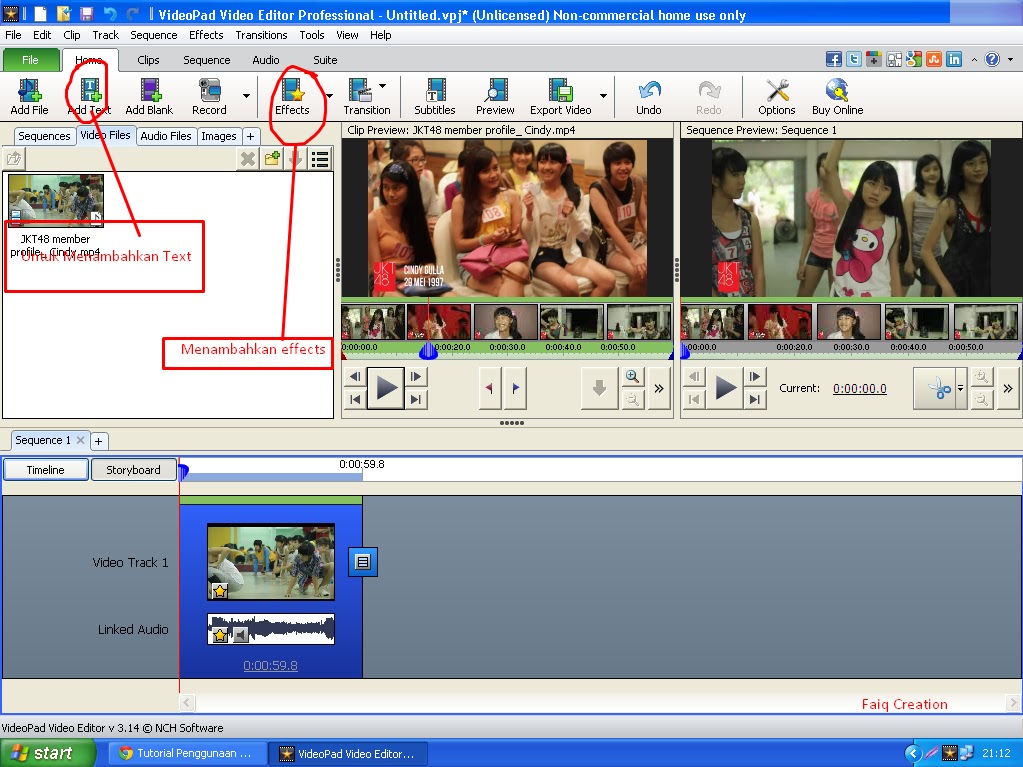
Task: Click the LinkedIn share icon
Action: pyautogui.click(x=954, y=59)
